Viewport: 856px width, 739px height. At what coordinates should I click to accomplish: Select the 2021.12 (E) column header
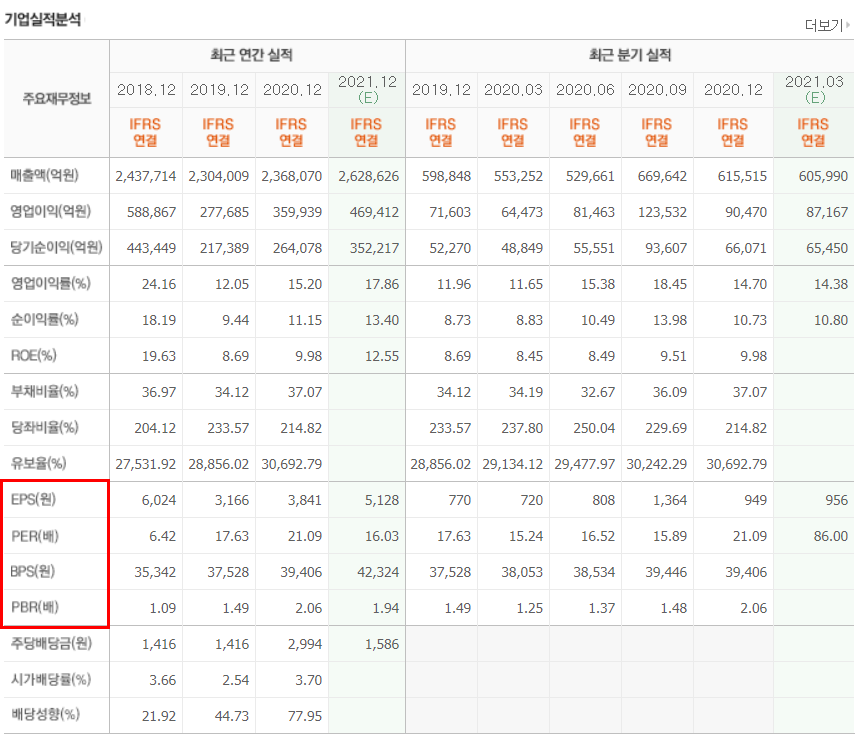point(367,90)
